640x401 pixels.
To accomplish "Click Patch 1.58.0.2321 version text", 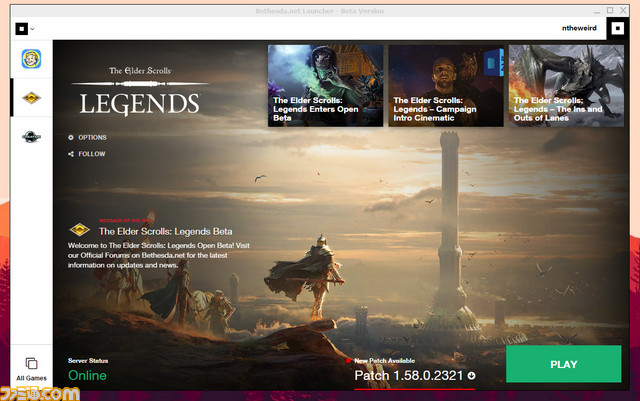I will point(409,376).
